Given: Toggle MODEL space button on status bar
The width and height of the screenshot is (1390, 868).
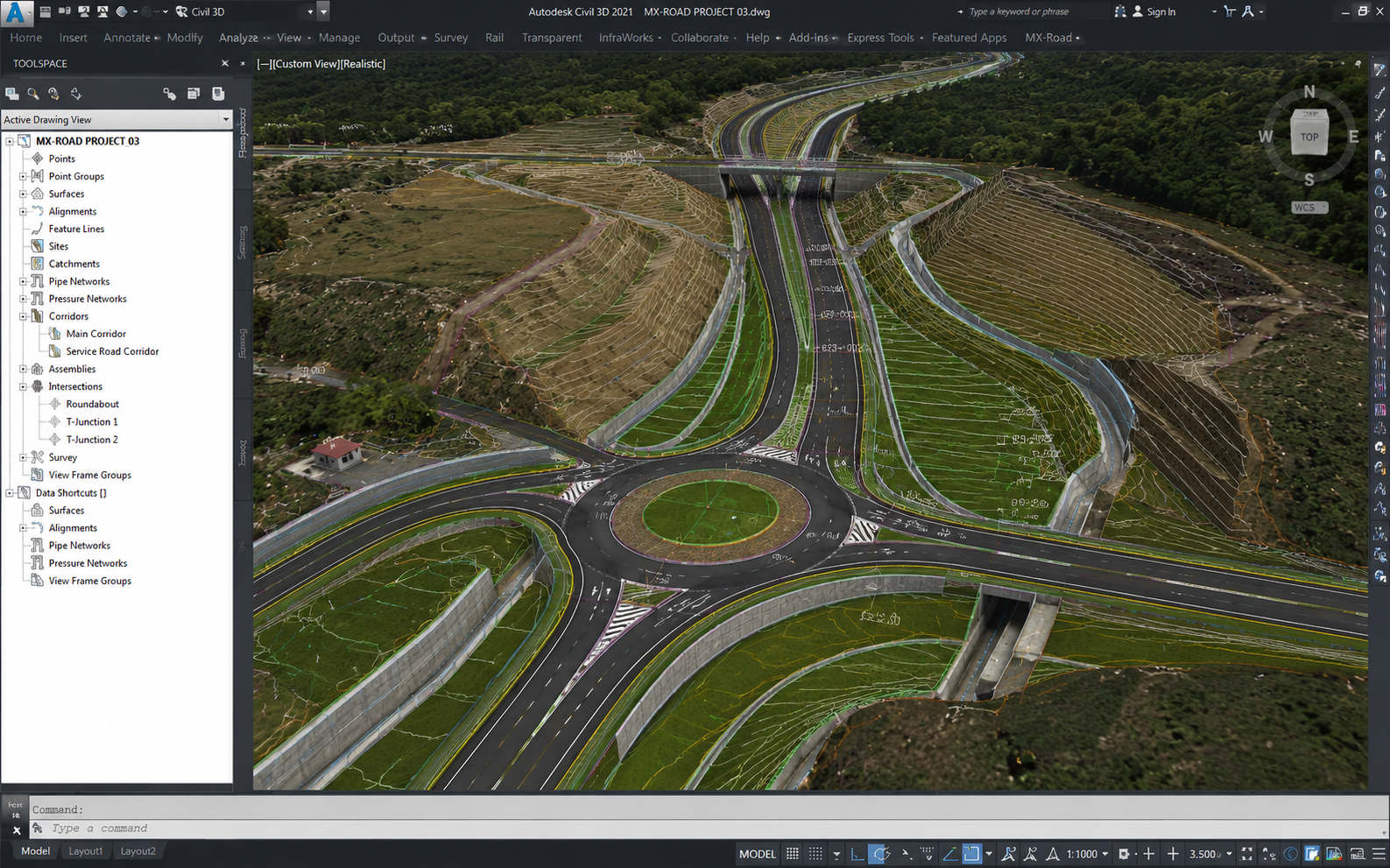Looking at the screenshot, I should pyautogui.click(x=758, y=854).
